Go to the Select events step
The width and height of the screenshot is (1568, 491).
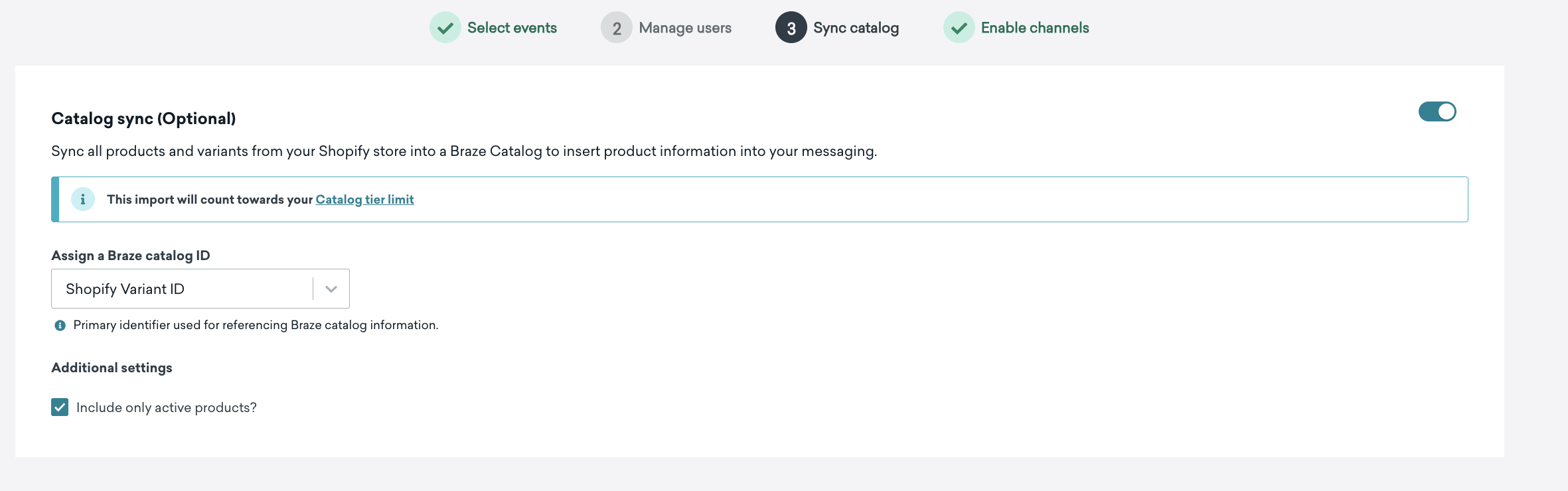click(512, 28)
